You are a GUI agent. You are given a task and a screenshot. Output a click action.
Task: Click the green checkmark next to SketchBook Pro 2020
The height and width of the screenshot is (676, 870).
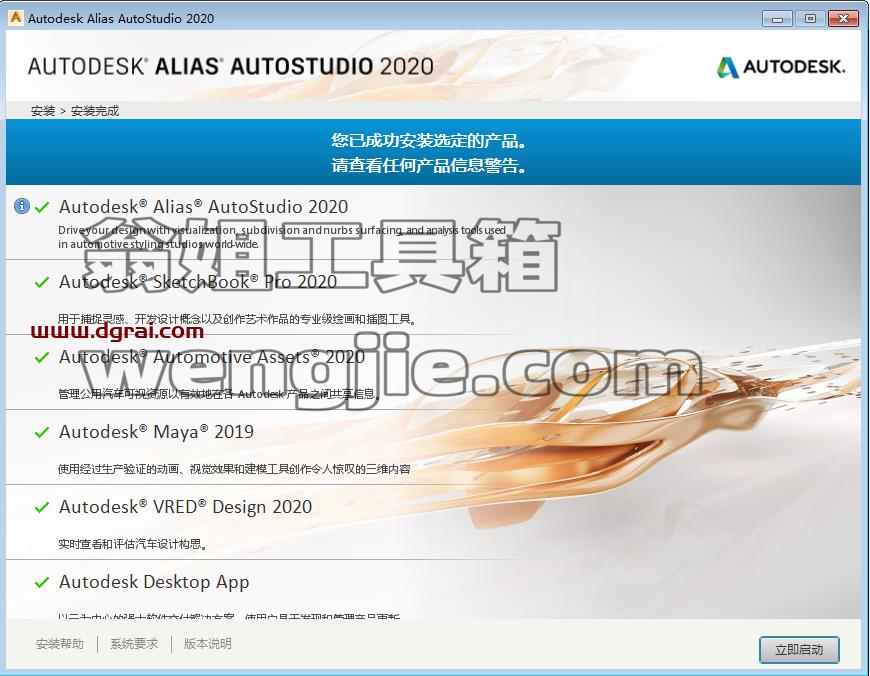coord(42,282)
